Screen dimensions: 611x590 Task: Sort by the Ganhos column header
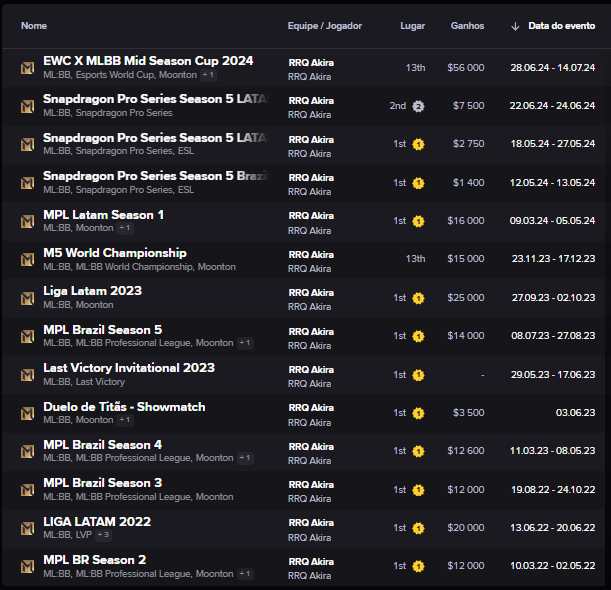tap(467, 26)
